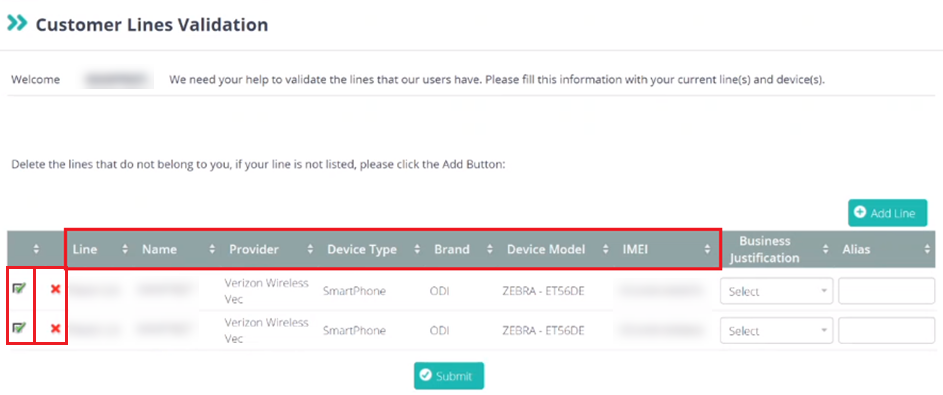Screen dimensions: 943x395
Task: Click the bottom row 'ZEBRA - ET56DE' cell
Action: [x=544, y=331]
